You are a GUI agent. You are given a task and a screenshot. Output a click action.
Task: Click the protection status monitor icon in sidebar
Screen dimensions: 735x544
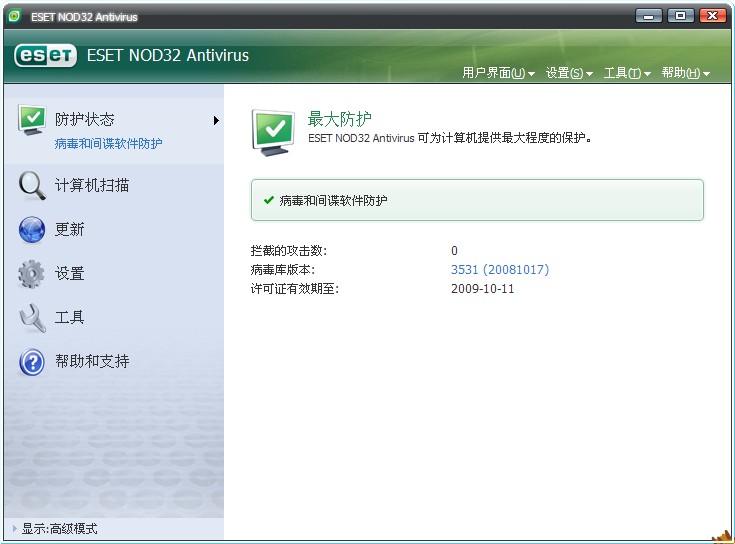(x=32, y=120)
